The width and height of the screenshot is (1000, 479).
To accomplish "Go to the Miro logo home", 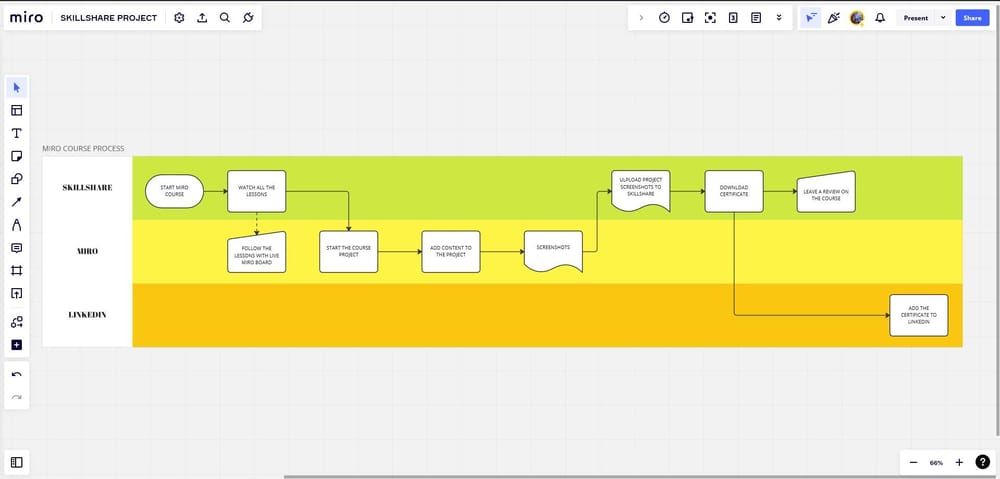I will [27, 18].
